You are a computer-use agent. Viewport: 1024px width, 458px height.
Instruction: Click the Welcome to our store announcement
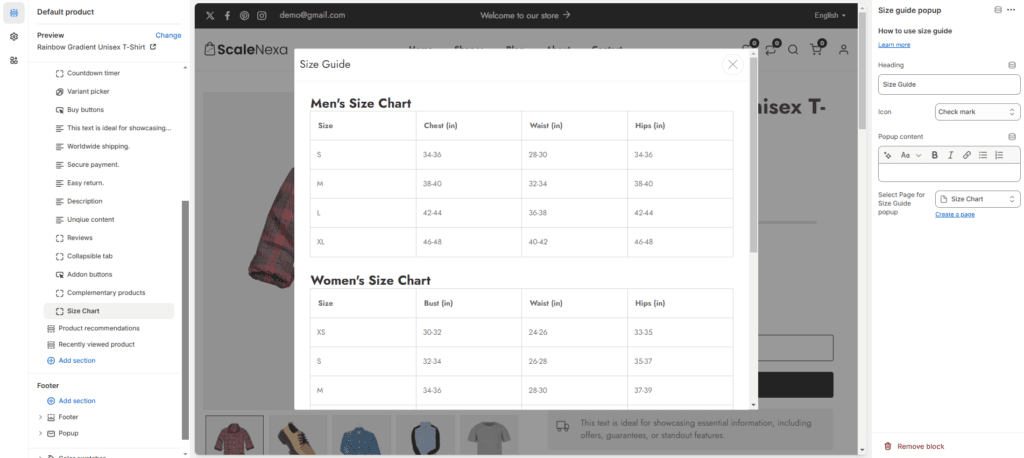(x=525, y=15)
